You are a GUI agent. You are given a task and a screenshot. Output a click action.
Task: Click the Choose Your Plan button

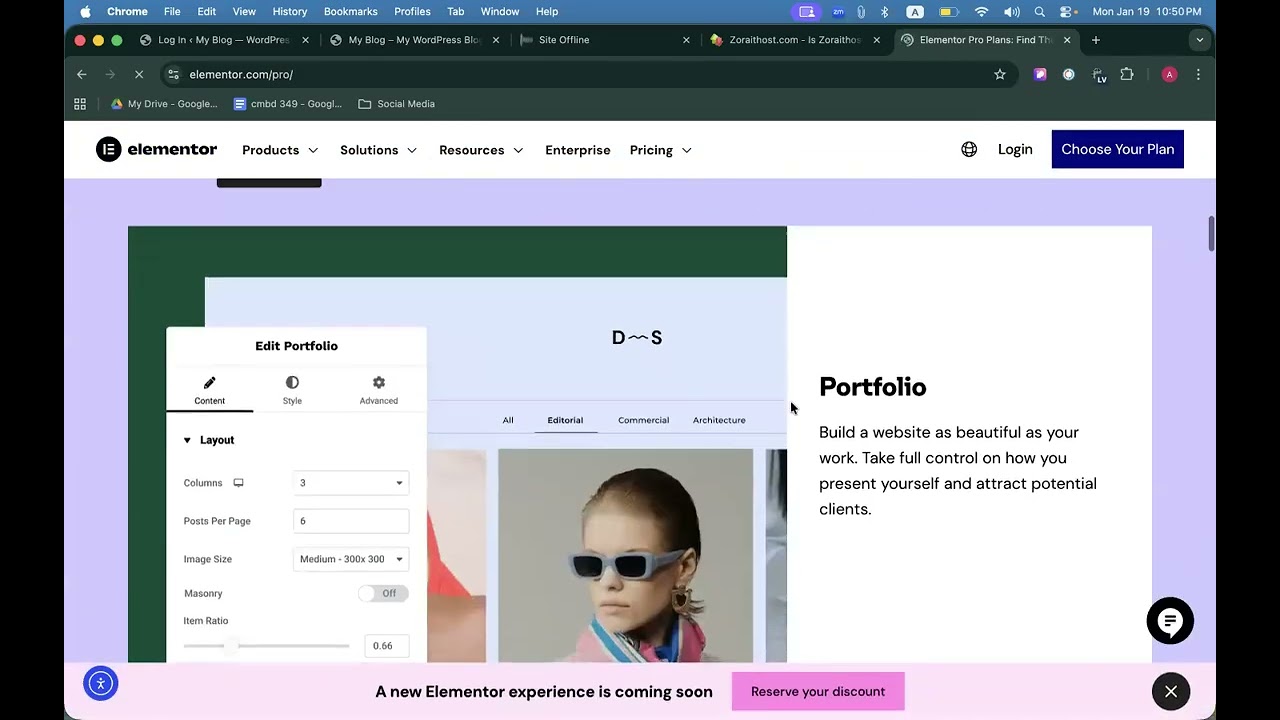pyautogui.click(x=1117, y=149)
